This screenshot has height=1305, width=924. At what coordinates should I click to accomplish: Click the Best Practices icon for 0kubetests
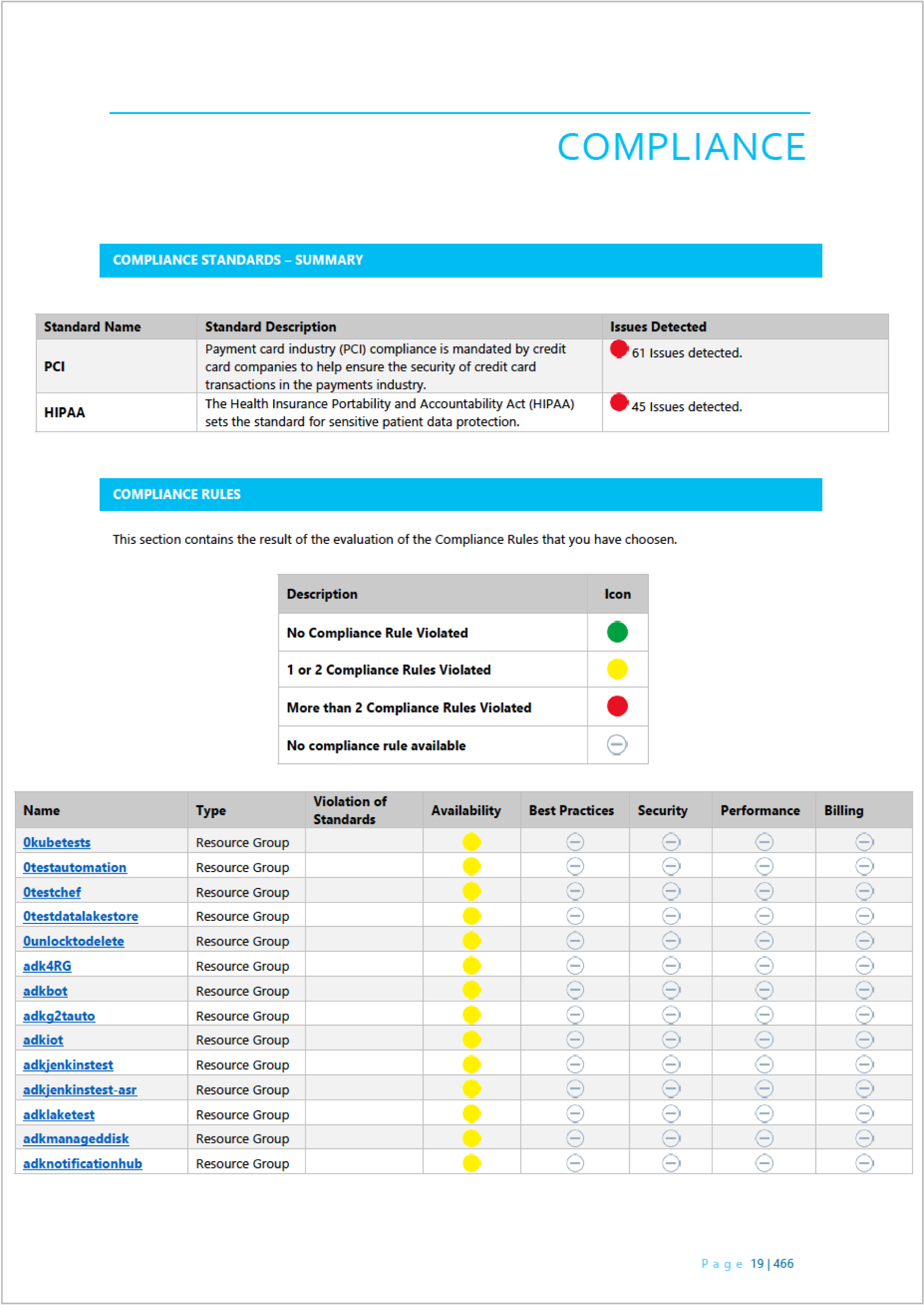coord(575,842)
